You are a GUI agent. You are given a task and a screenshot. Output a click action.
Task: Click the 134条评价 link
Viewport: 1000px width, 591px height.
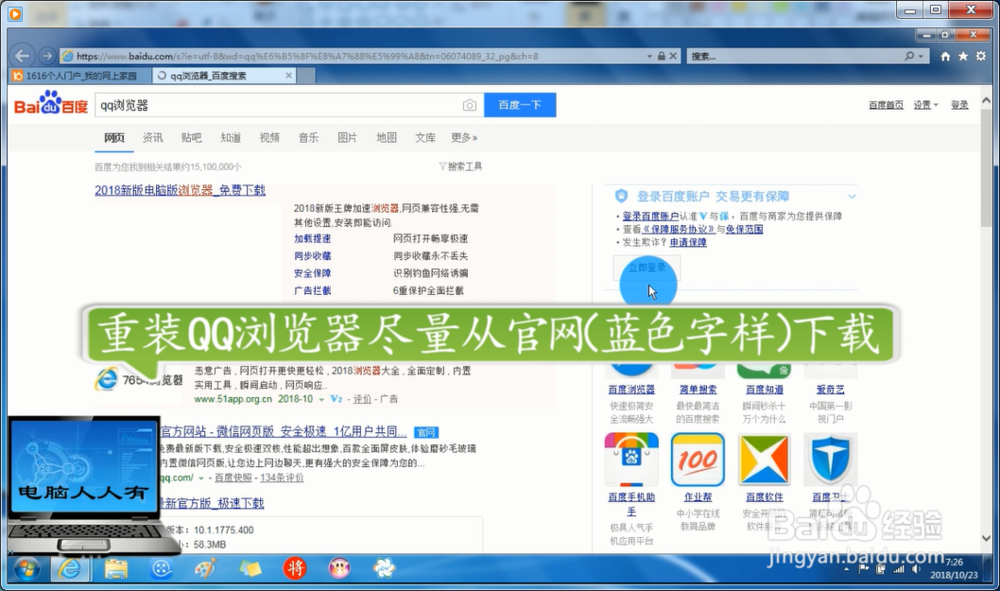pyautogui.click(x=282, y=478)
